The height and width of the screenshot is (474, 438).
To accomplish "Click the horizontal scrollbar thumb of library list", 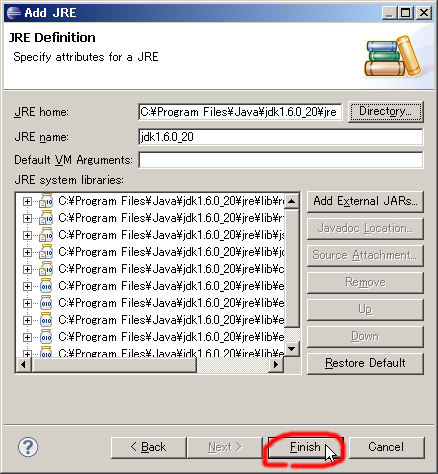I will click(114, 365).
